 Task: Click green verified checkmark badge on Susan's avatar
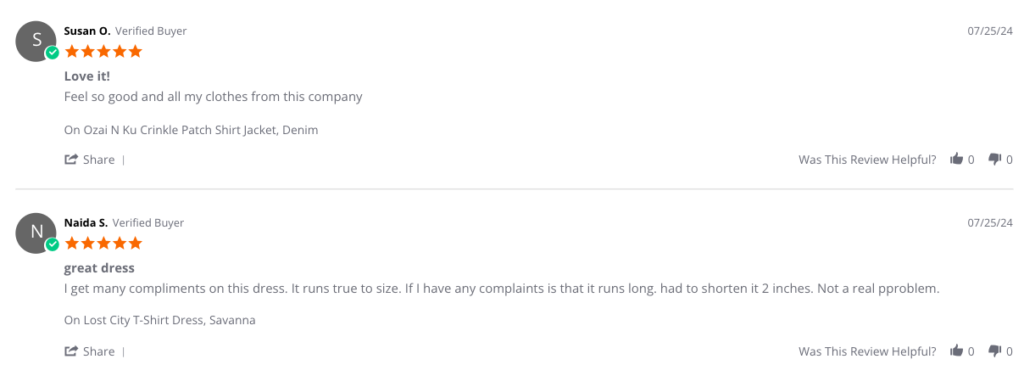coord(52,53)
